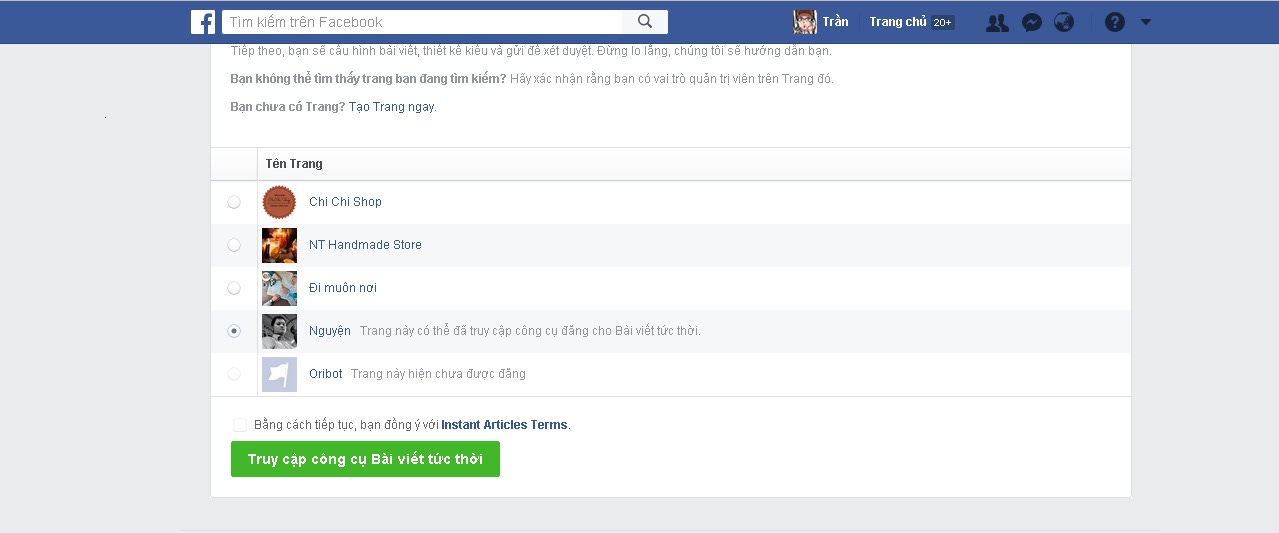The width and height of the screenshot is (1279, 533).
Task: Click the Nguyện page name
Action: point(330,331)
